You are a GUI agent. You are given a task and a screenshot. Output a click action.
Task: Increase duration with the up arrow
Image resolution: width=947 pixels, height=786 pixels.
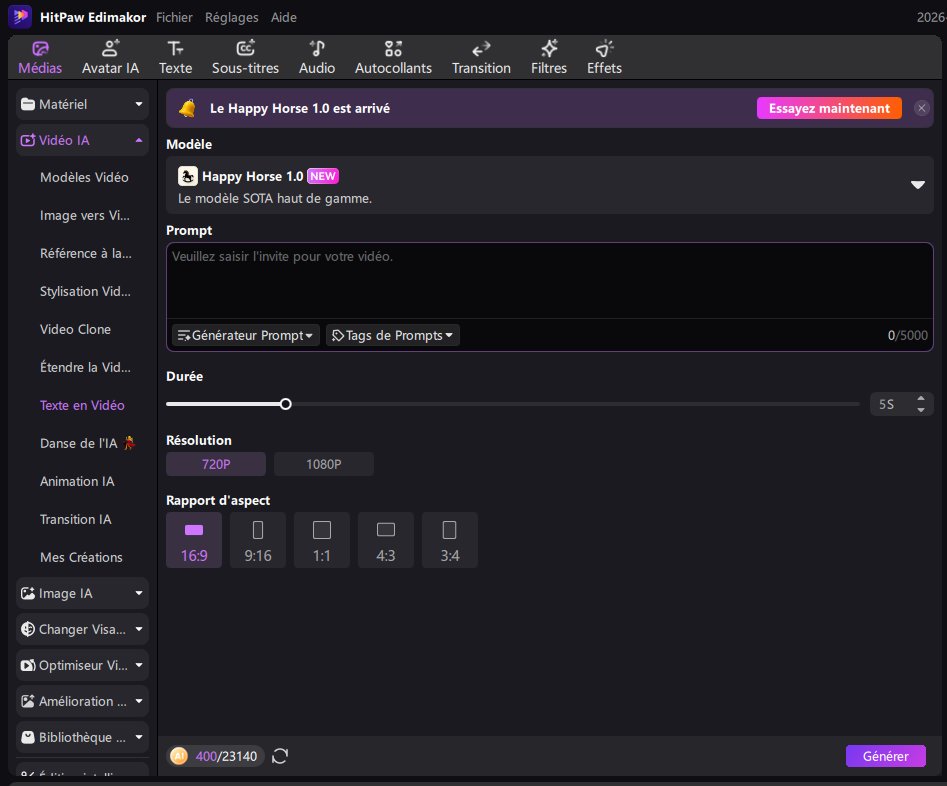[x=920, y=399]
